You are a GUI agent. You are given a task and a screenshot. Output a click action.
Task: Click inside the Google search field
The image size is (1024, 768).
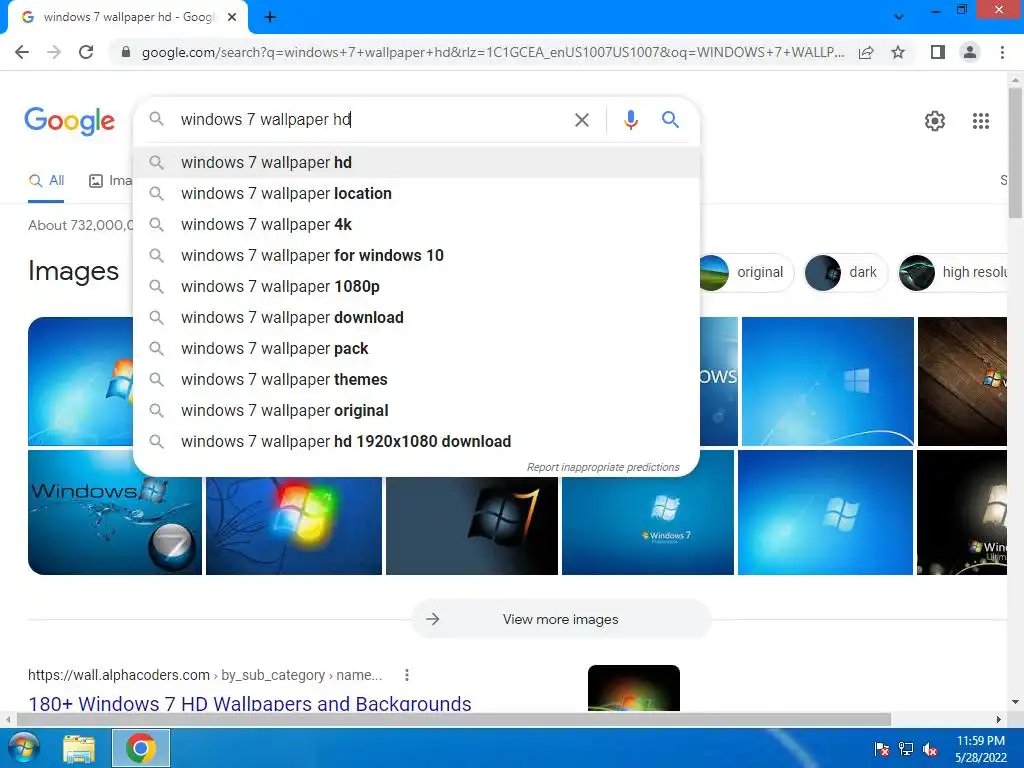click(x=372, y=120)
